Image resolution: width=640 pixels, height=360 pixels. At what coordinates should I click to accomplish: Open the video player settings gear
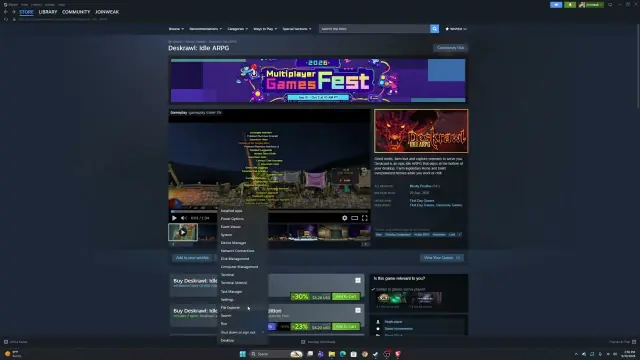click(344, 218)
